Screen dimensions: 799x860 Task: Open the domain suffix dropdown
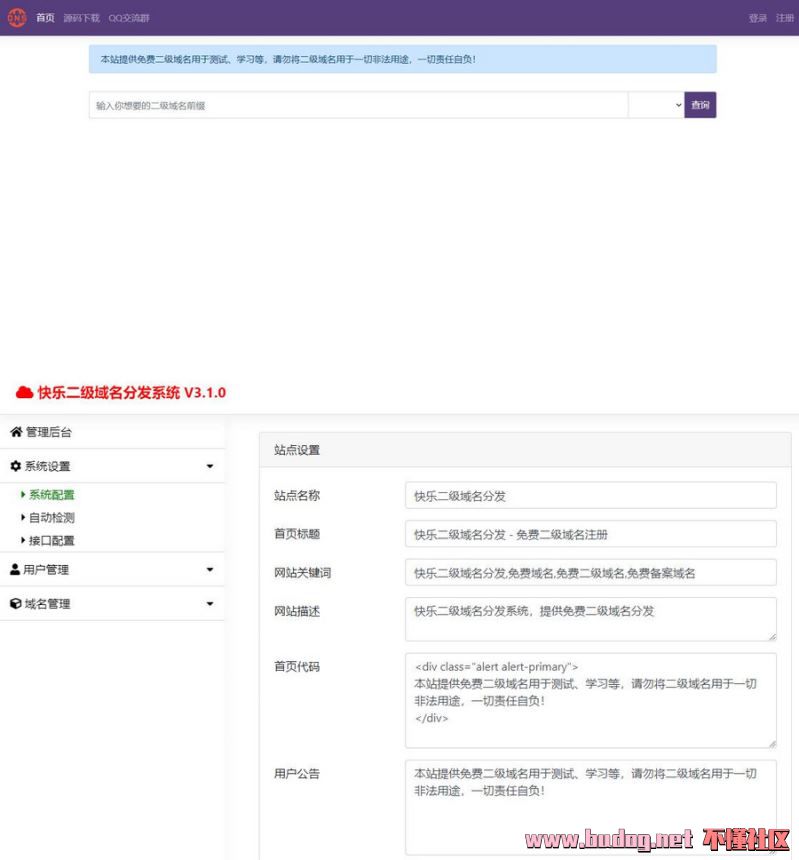(x=655, y=105)
